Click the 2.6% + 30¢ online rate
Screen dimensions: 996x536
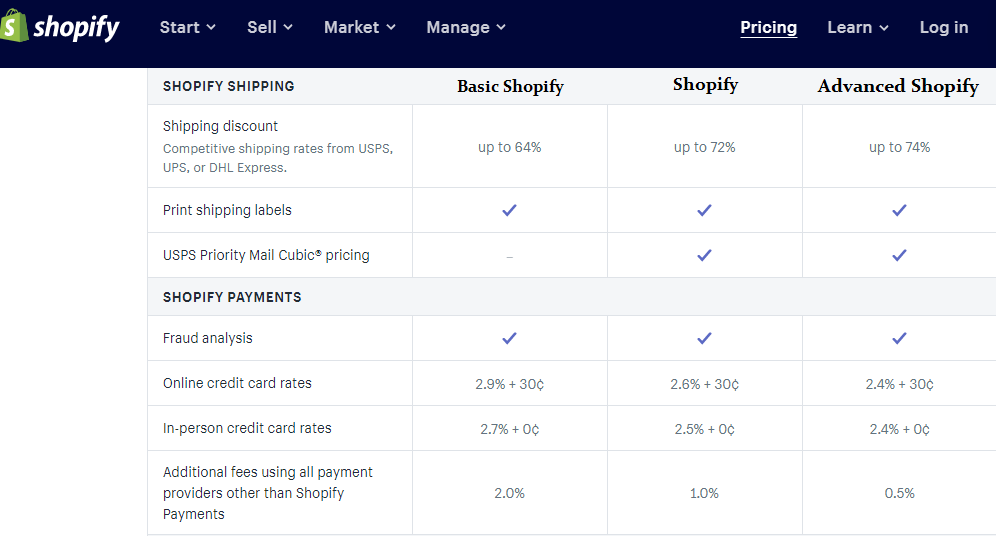[x=704, y=384]
